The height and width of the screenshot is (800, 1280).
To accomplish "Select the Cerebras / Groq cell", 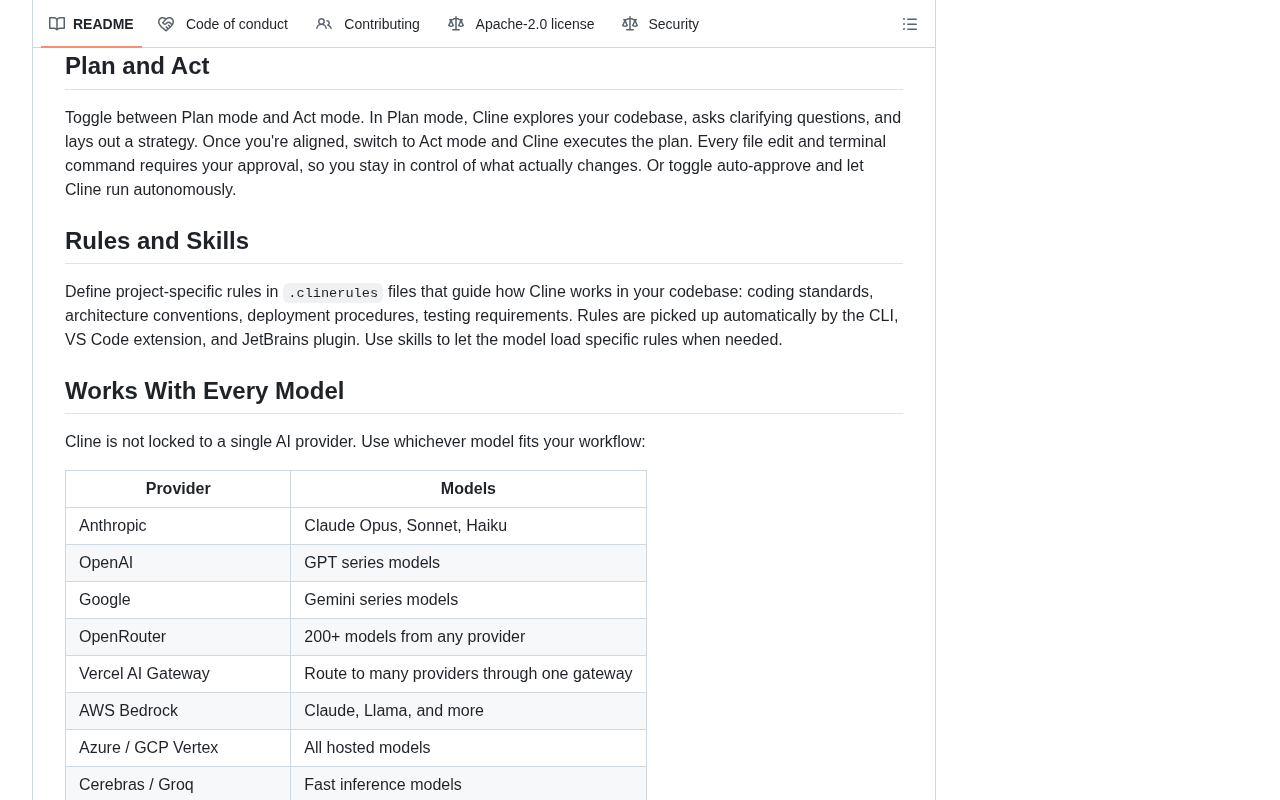I will (178, 785).
